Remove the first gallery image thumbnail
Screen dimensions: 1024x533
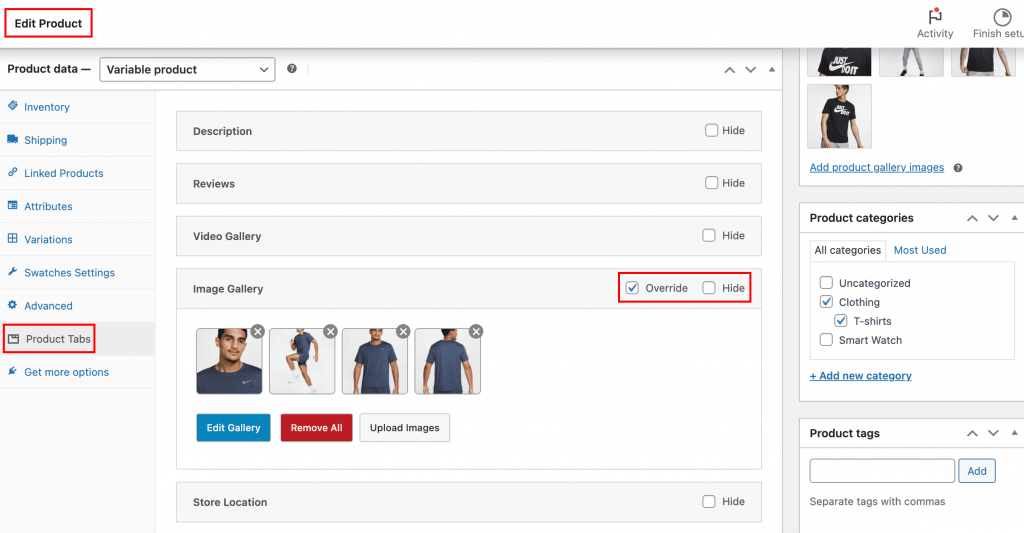[257, 332]
